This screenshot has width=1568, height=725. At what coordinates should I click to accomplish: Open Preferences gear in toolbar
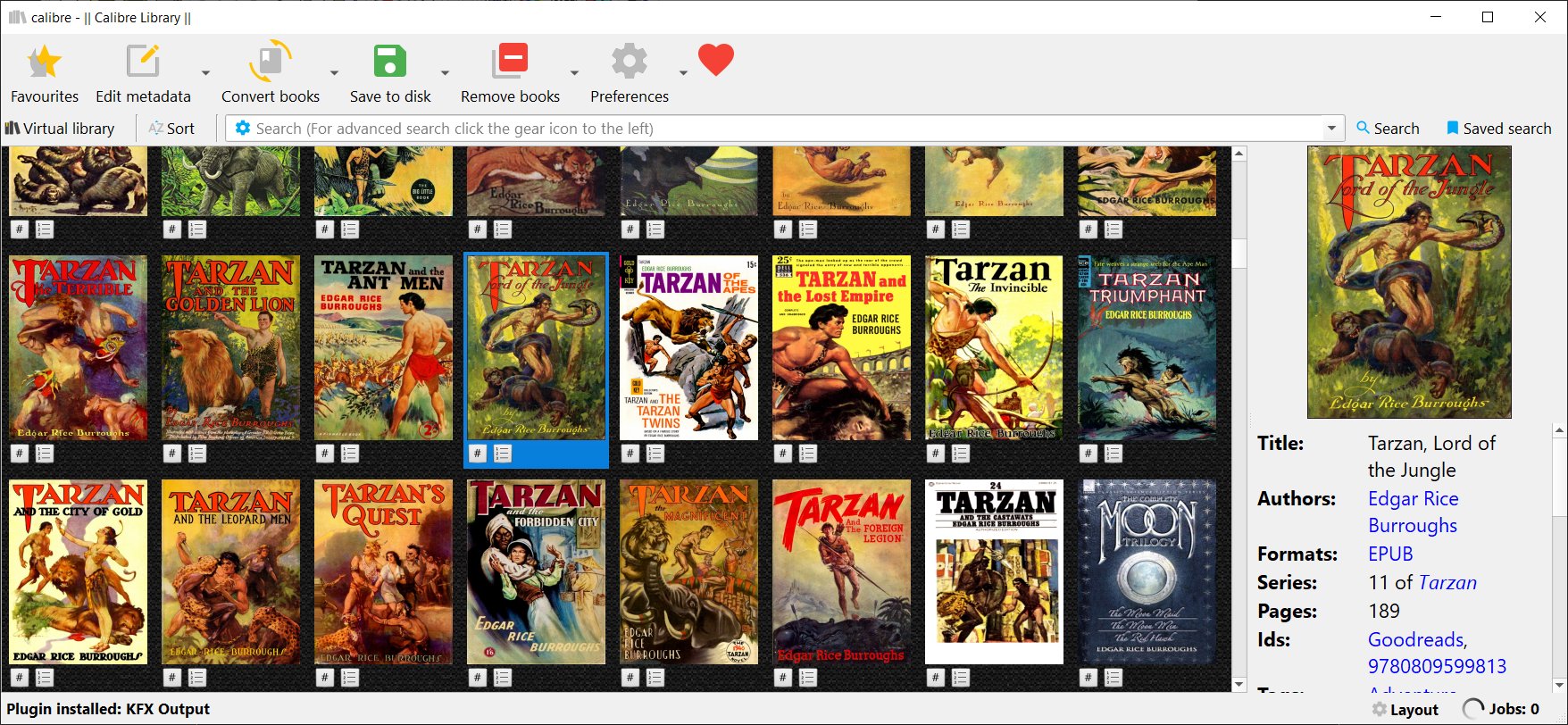[x=629, y=62]
